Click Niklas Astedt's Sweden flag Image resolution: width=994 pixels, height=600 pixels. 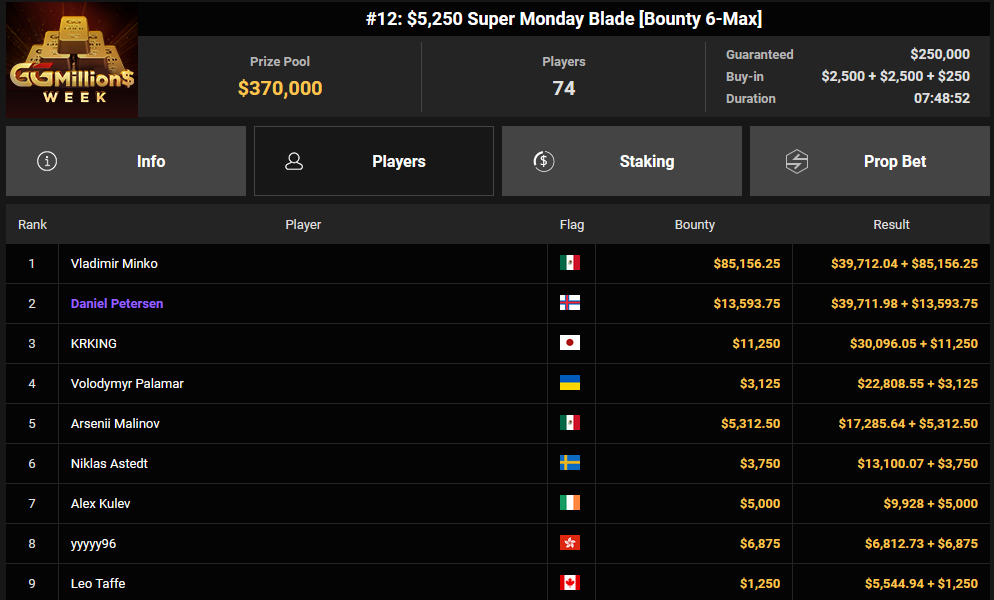click(570, 462)
